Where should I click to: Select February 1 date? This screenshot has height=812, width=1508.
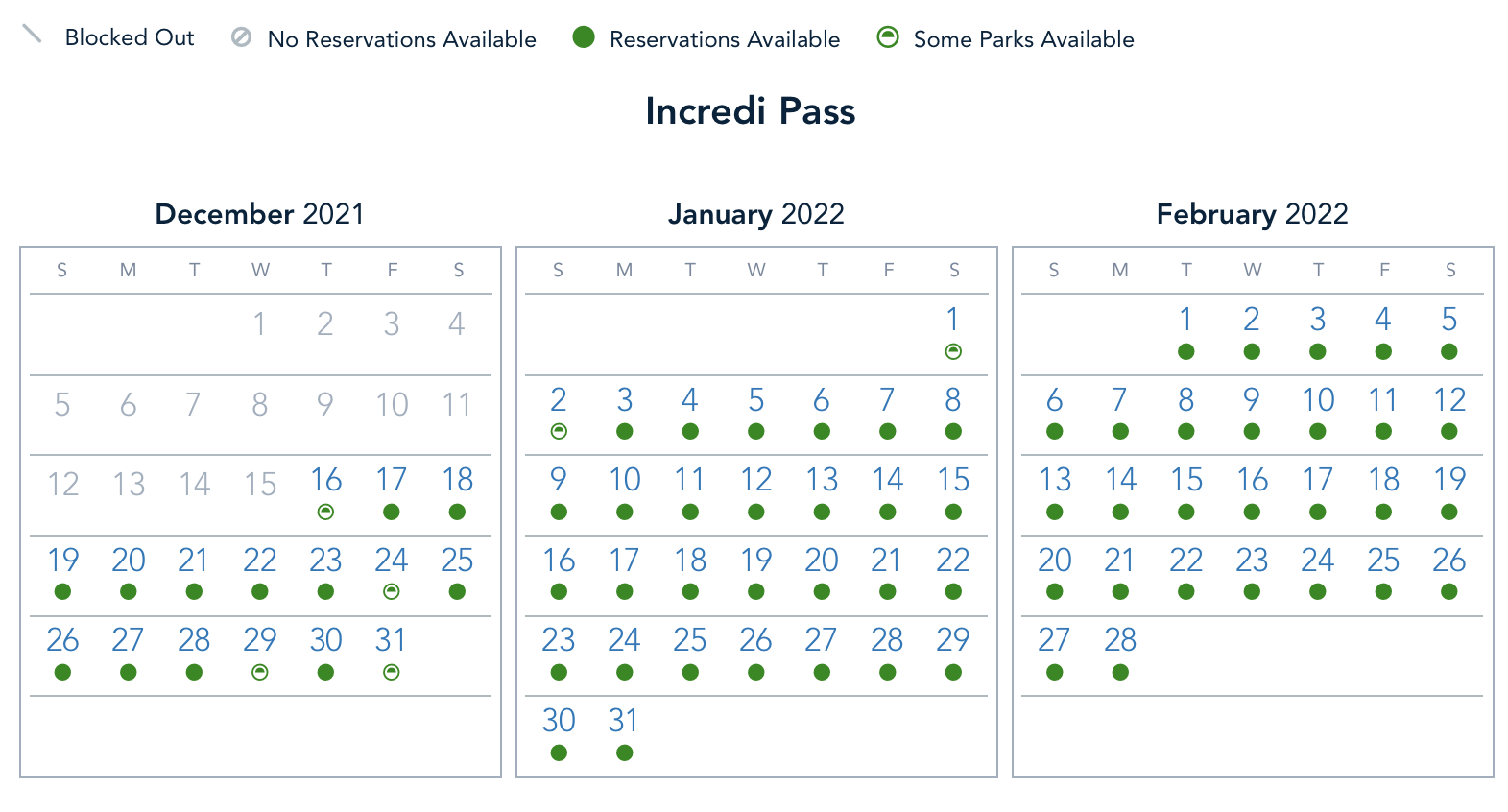(x=1185, y=320)
